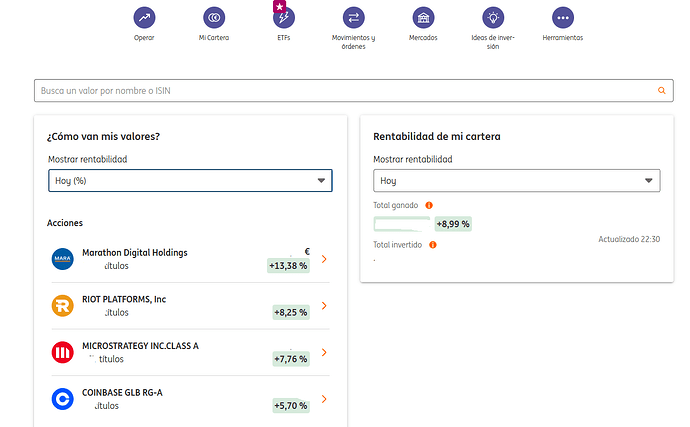Click the Total invertido label
Viewport: 690px width, 427px height.
(x=397, y=245)
